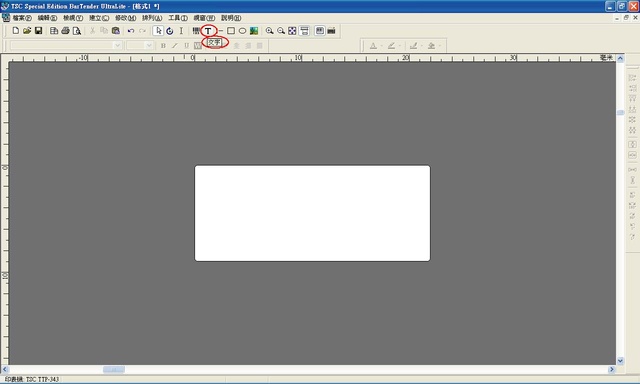Zoom in with the plus magnifier
640x384 pixels.
[269, 31]
